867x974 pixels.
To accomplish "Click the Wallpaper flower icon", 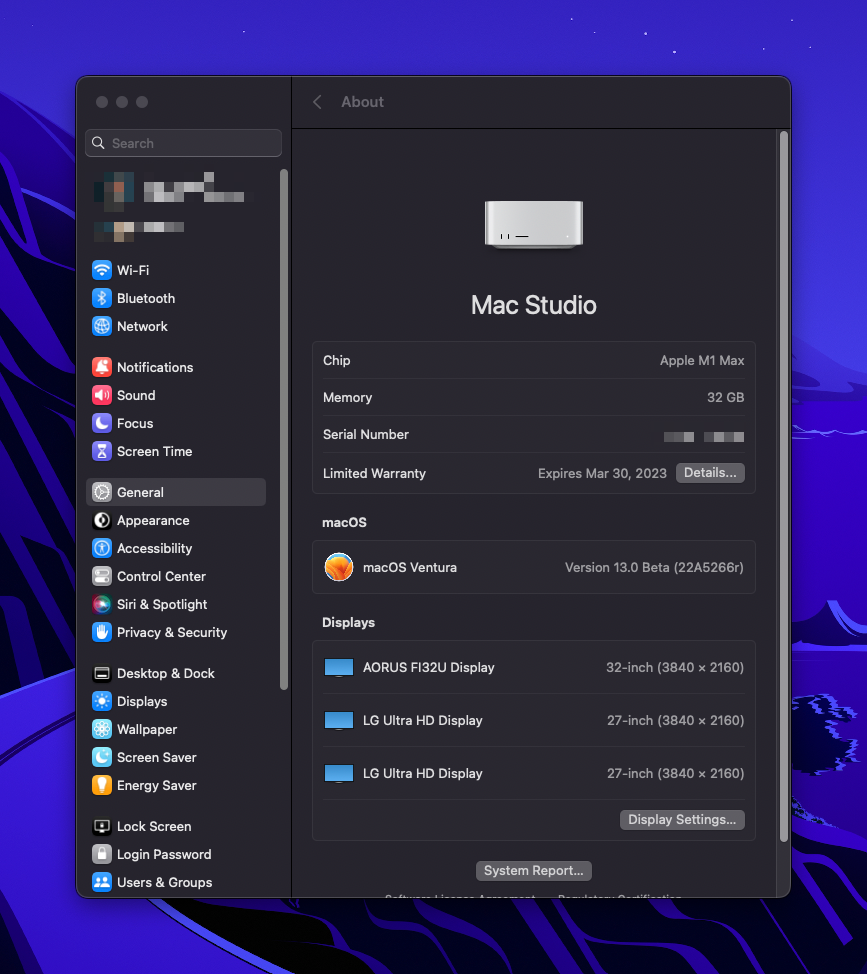I will point(102,729).
